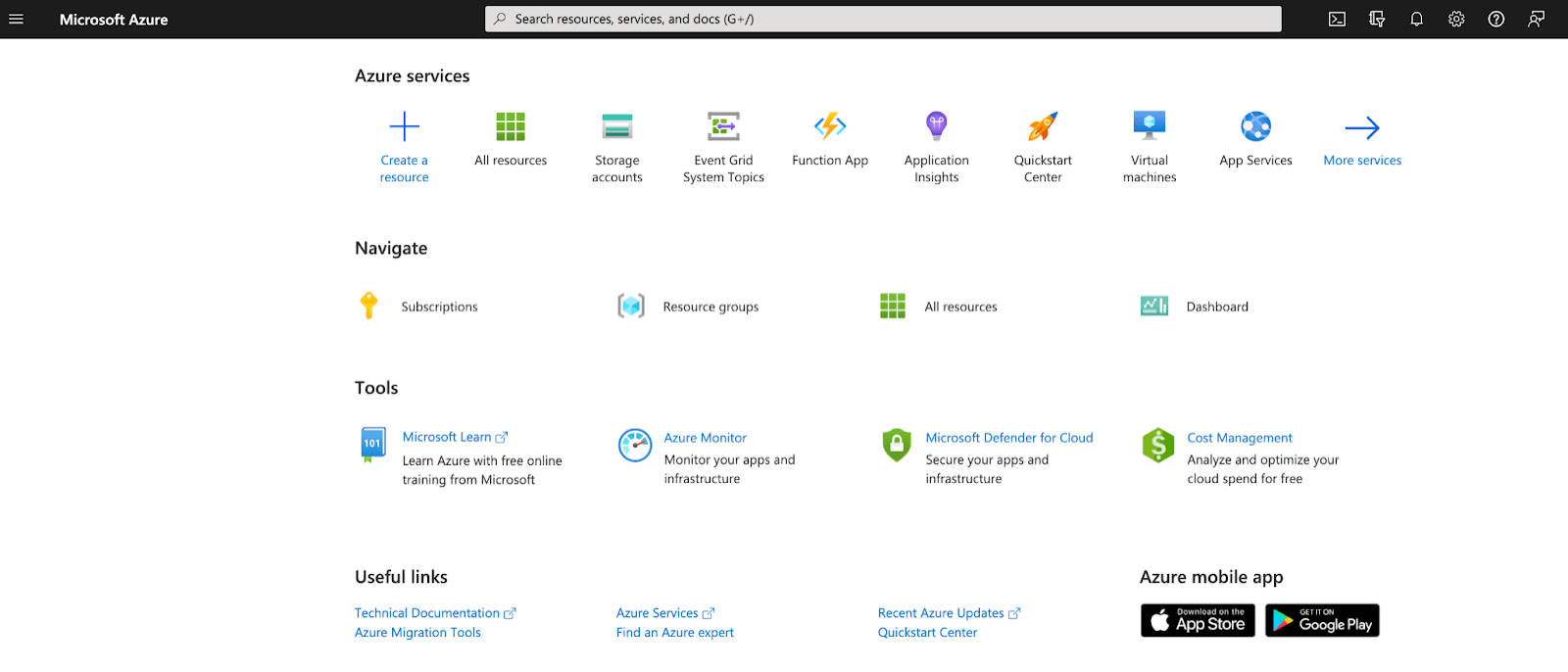The width and height of the screenshot is (1568, 672).
Task: Click the Microsoft Learn 101 book icon
Action: point(372,445)
